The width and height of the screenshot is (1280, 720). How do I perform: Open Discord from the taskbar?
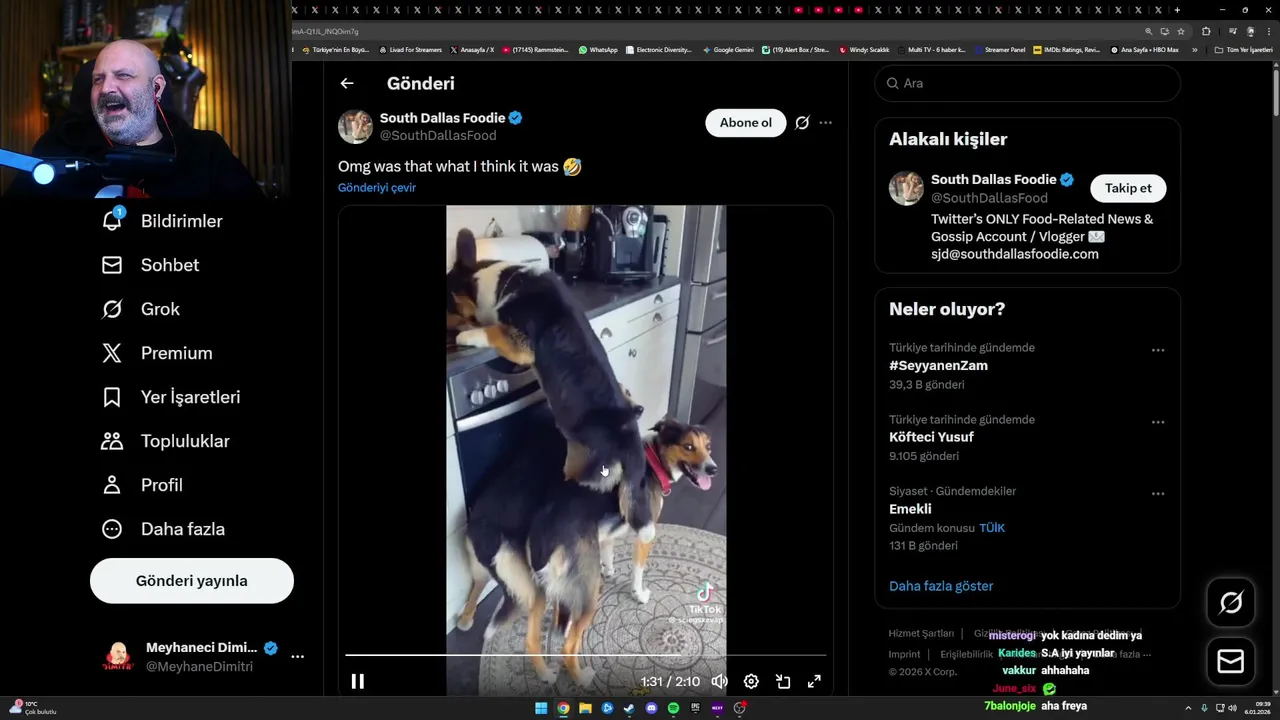(651, 708)
